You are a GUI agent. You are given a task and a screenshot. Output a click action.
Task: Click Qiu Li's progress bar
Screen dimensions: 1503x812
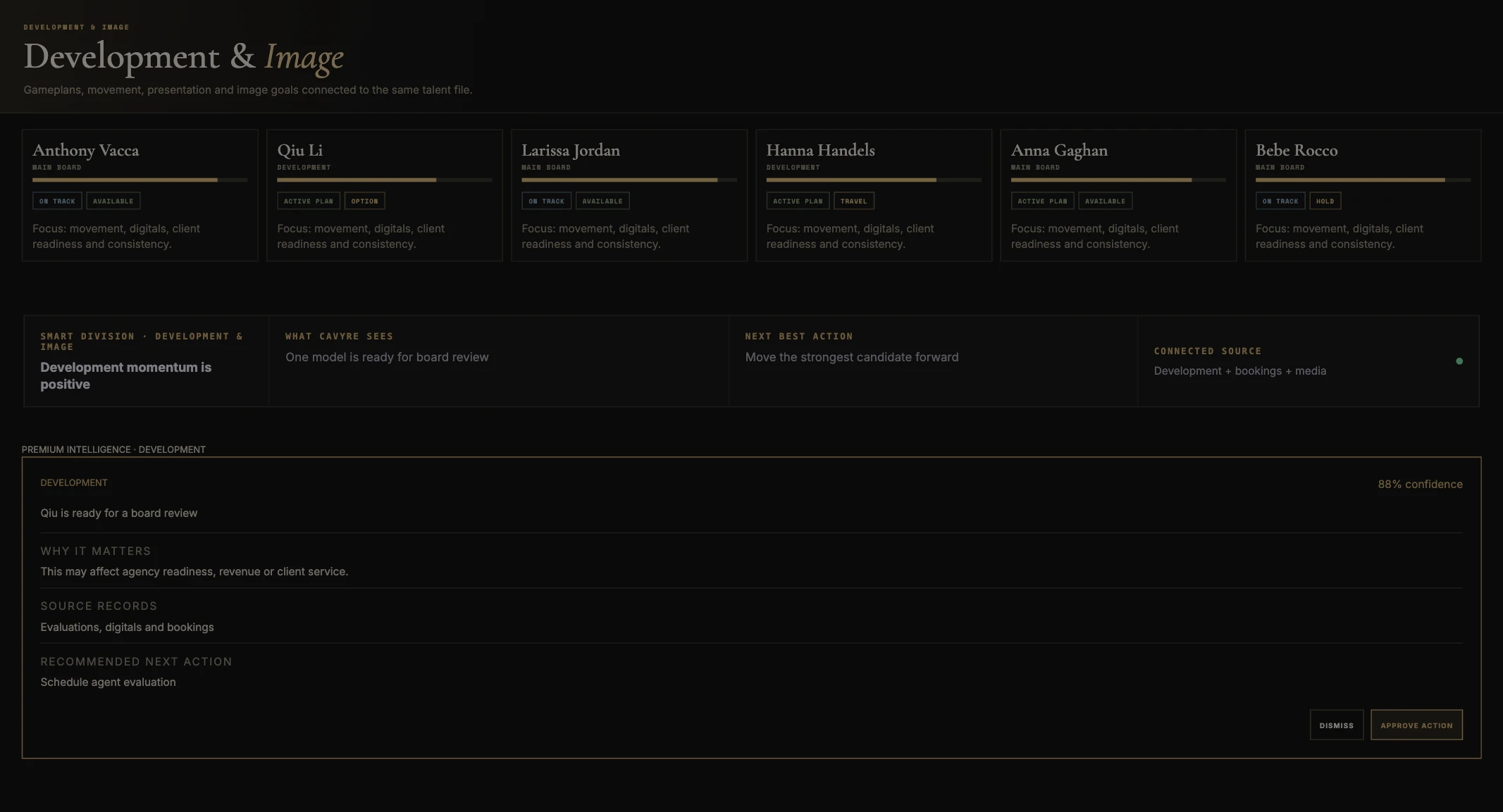pyautogui.click(x=385, y=180)
